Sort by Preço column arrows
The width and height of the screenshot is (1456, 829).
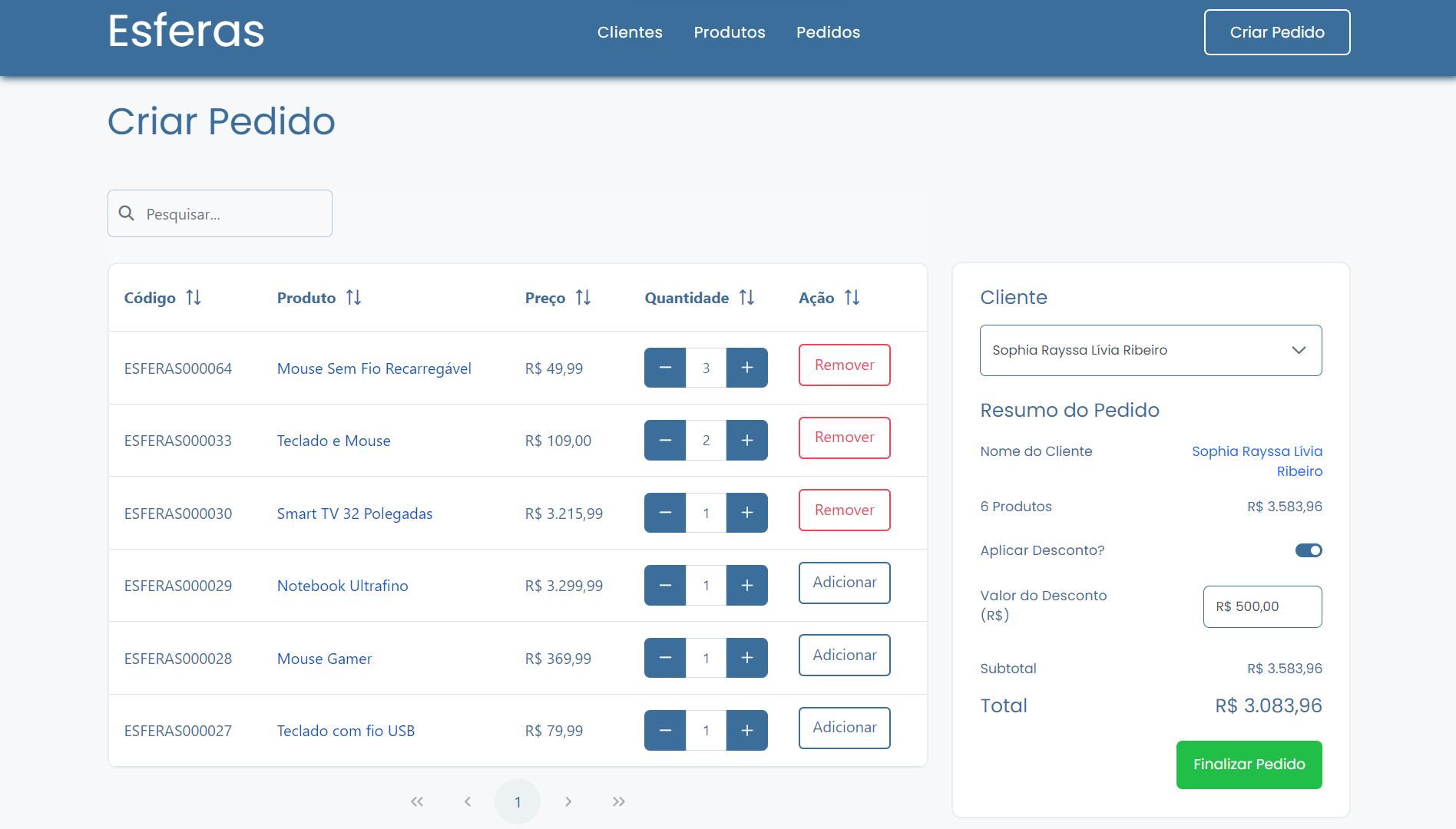coord(584,298)
